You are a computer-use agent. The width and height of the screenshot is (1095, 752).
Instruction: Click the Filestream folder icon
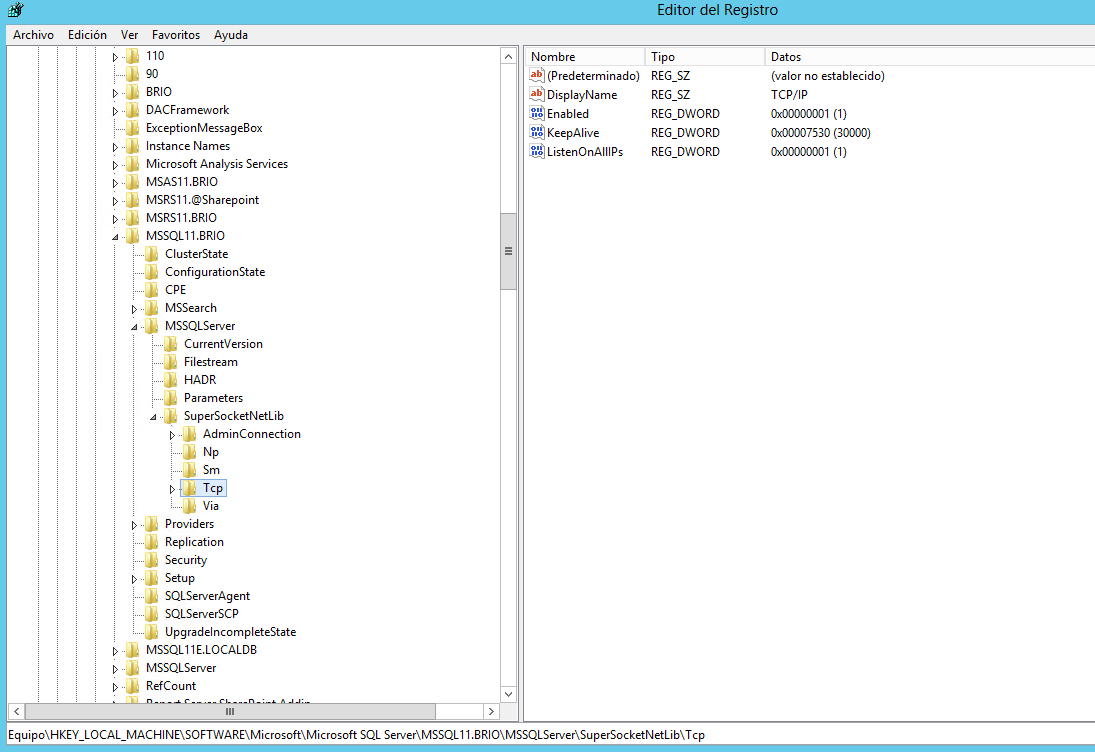pyautogui.click(x=170, y=362)
